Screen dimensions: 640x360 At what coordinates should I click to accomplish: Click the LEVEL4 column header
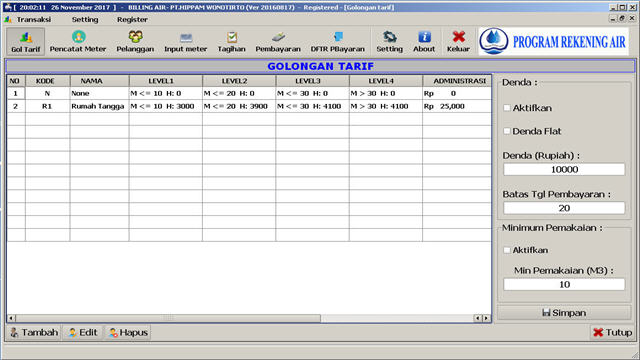coord(386,81)
